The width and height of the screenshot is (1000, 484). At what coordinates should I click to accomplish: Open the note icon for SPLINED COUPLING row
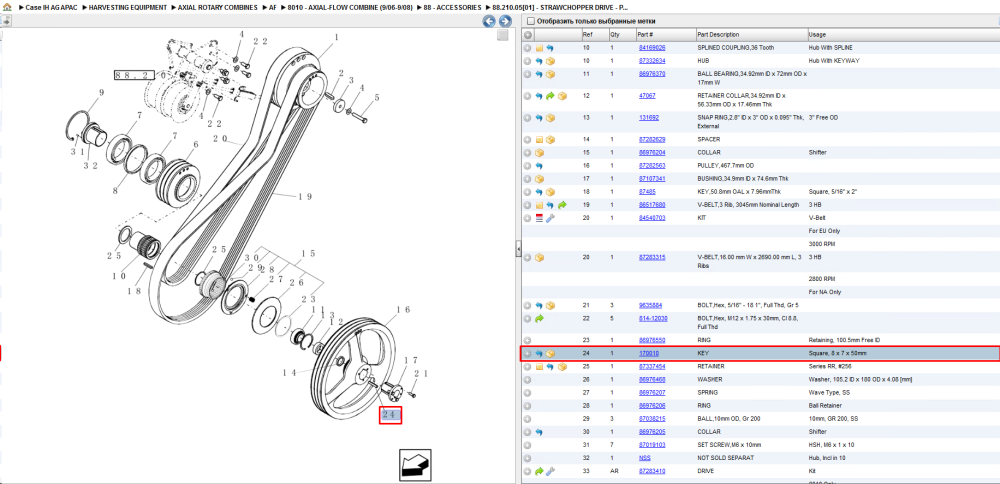(x=539, y=48)
